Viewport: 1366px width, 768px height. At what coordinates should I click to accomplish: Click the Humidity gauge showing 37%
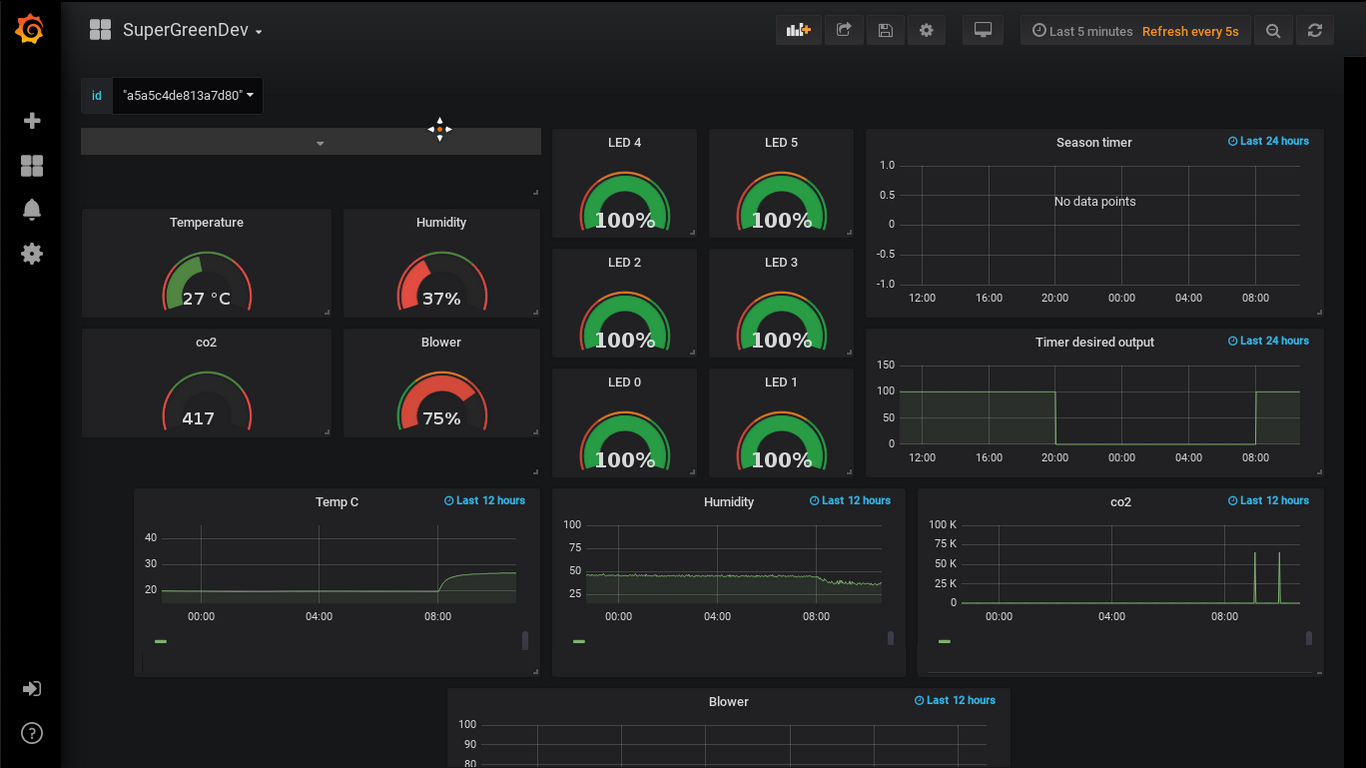coord(441,280)
